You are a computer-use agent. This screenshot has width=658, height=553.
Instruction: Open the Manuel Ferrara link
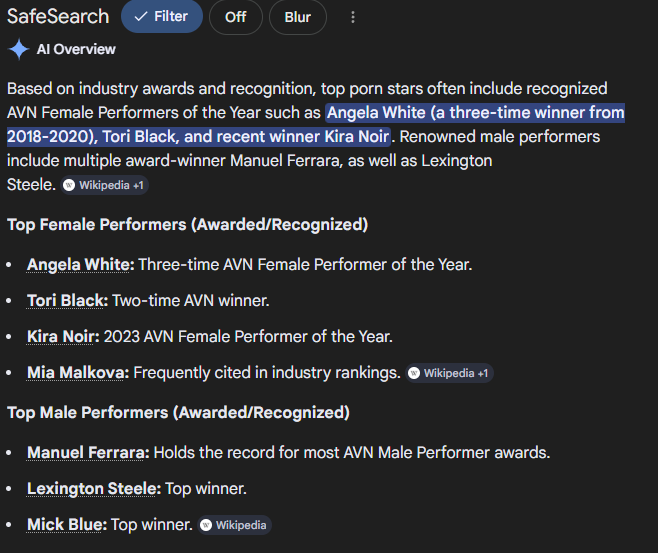[86, 453]
